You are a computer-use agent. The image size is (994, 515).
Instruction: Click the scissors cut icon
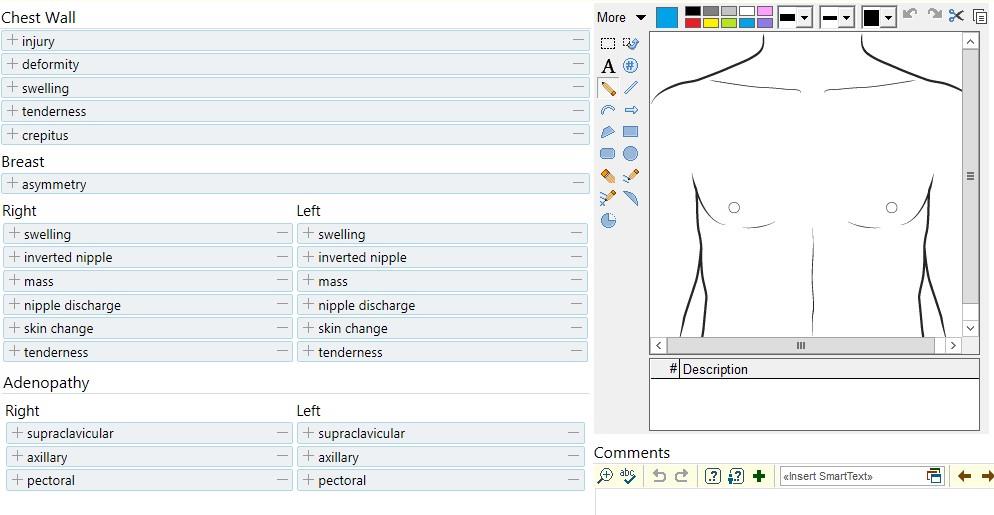[x=957, y=16]
